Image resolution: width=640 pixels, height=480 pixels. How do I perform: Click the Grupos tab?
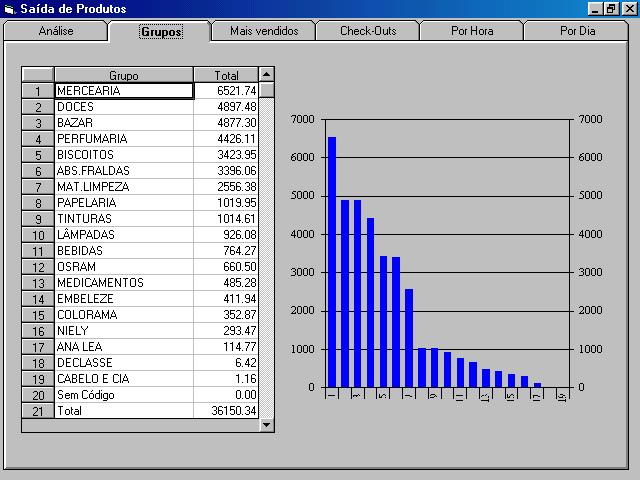(x=161, y=31)
